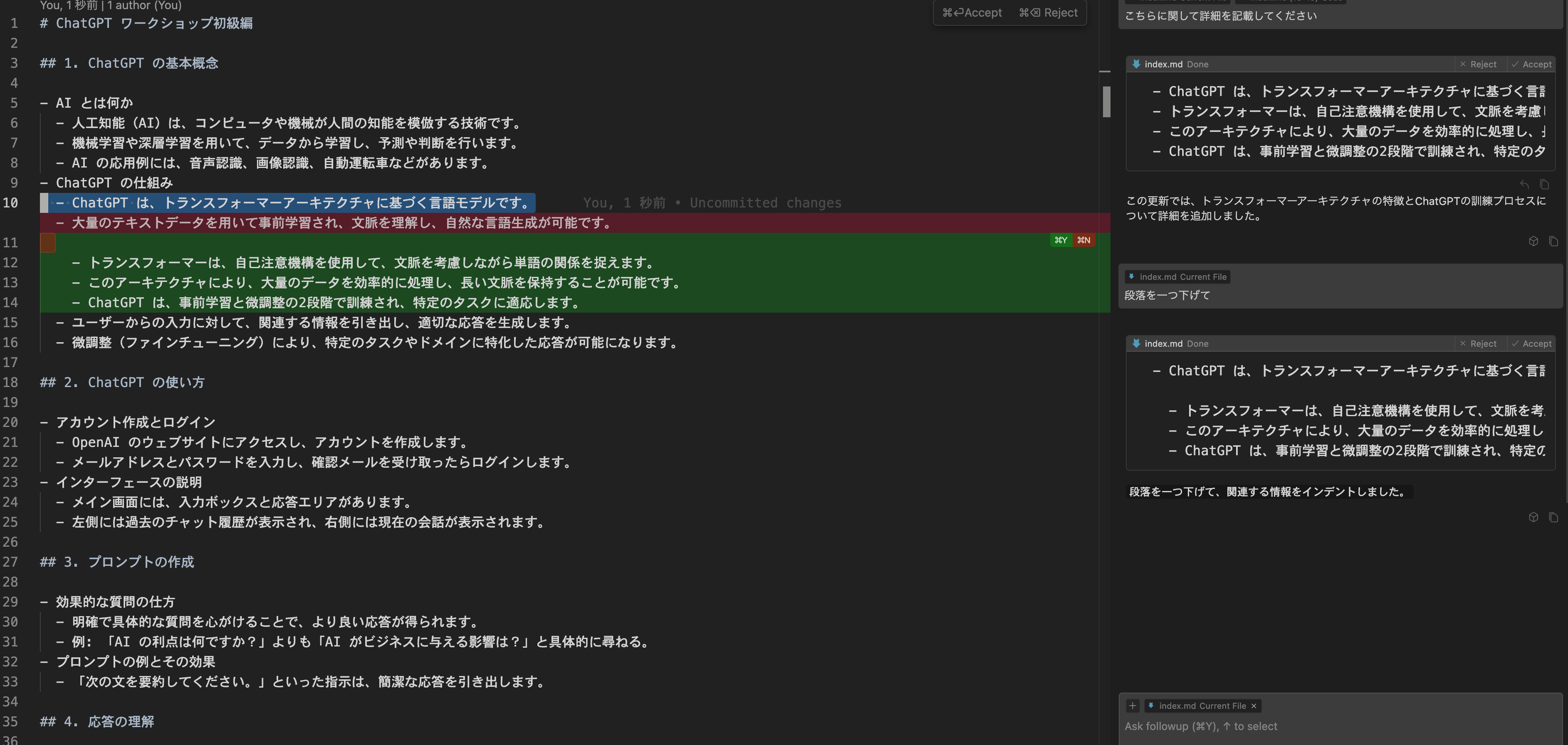Viewport: 1568px width, 745px height.
Task: Click the index.md Current File chip in message
Action: tap(1177, 277)
